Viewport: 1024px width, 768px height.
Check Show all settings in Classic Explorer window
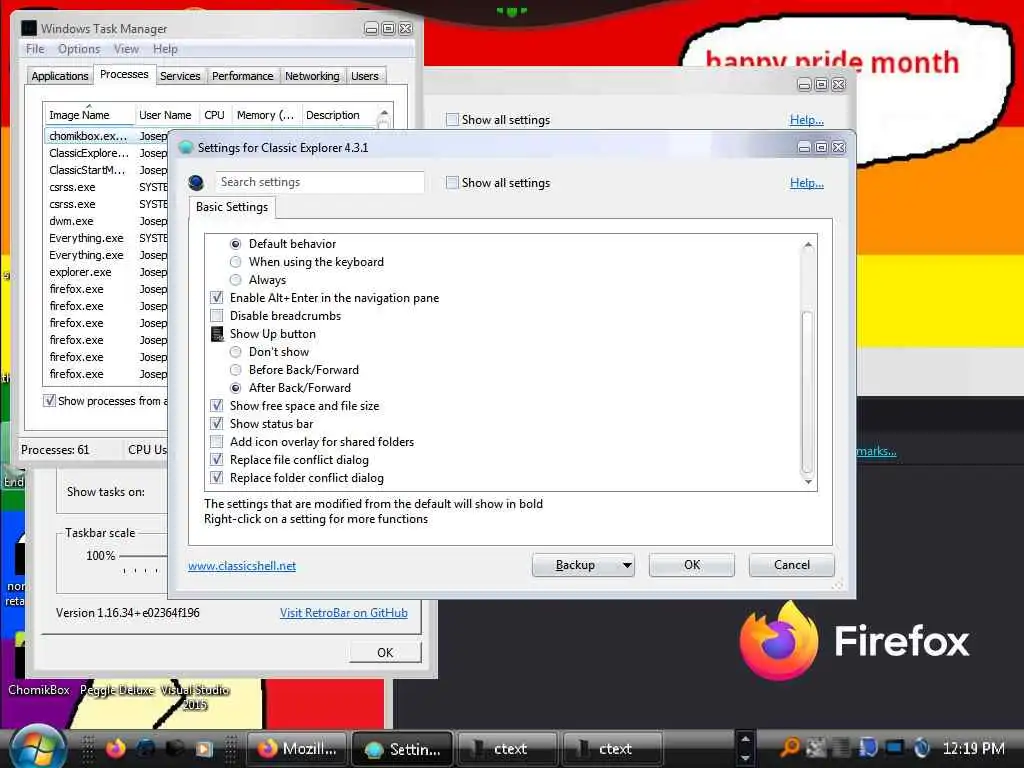point(452,183)
